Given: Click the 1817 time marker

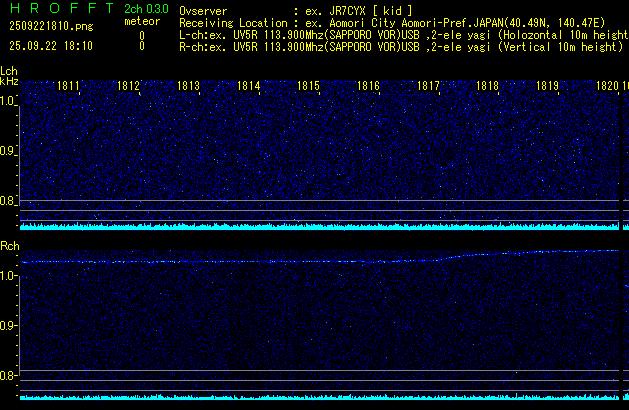Looking at the screenshot, I should [428, 87].
